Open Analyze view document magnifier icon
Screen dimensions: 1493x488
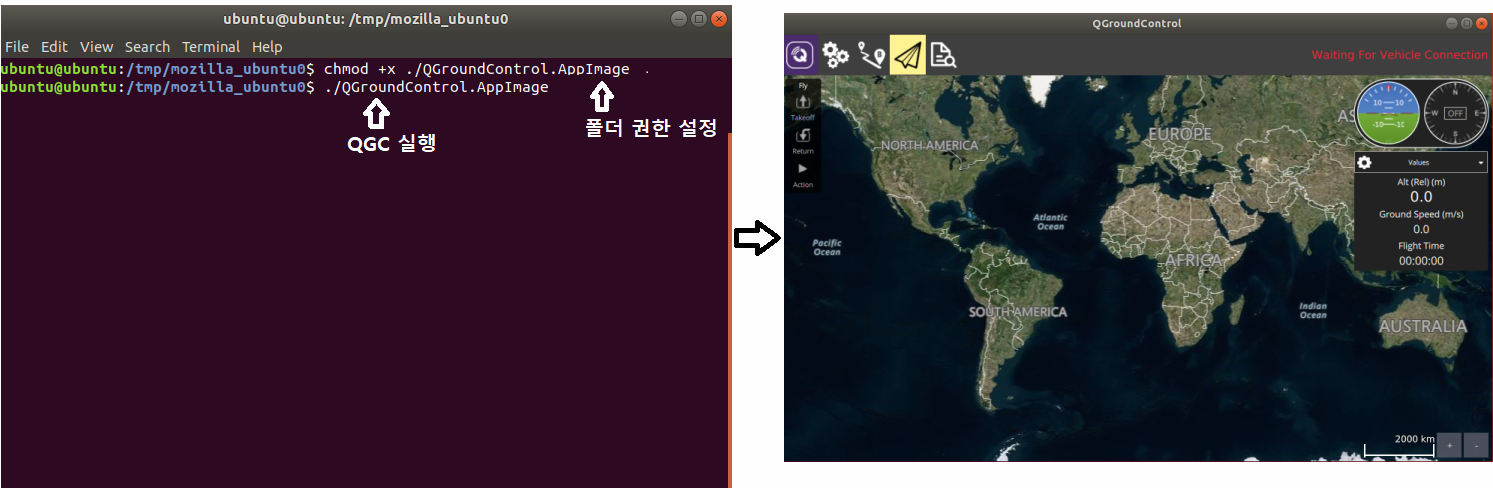tap(943, 56)
